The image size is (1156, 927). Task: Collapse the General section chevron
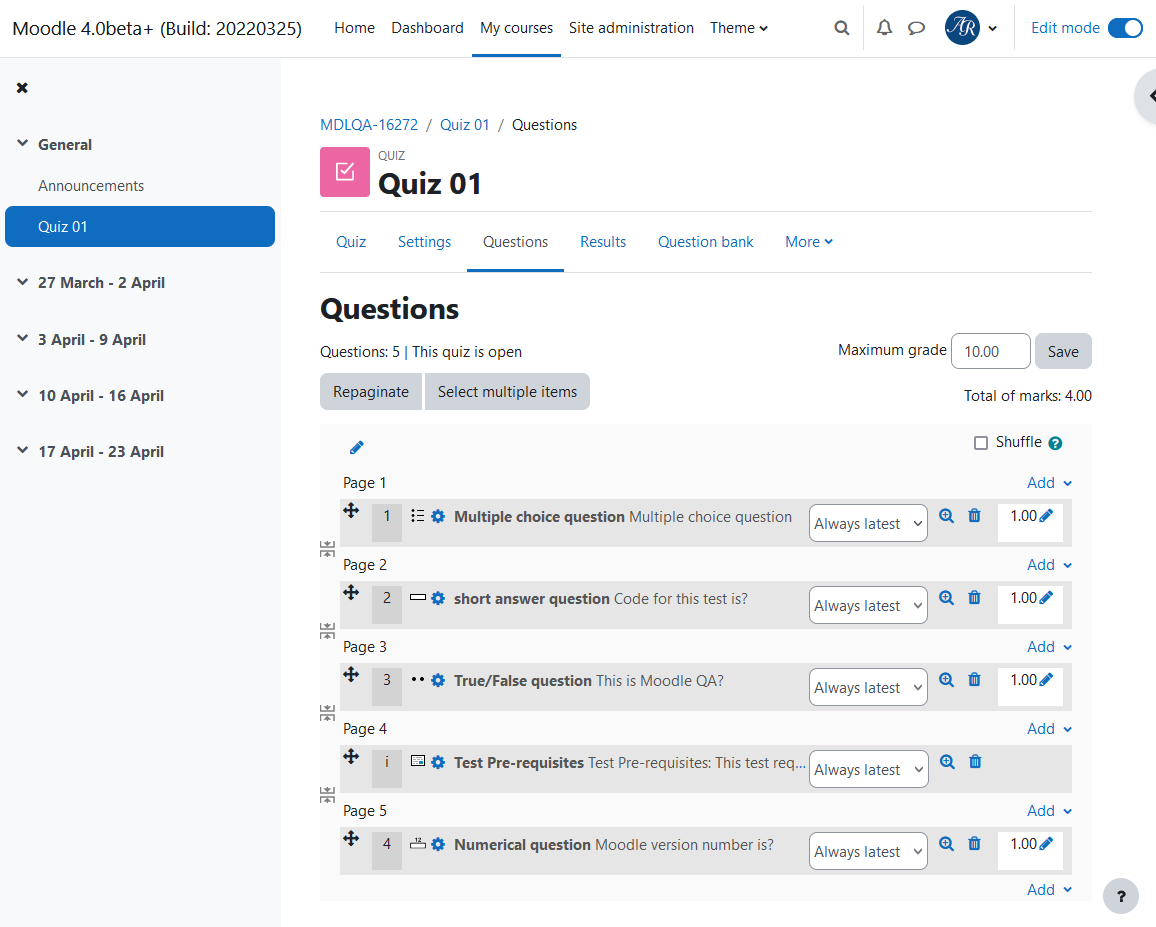pyautogui.click(x=23, y=143)
